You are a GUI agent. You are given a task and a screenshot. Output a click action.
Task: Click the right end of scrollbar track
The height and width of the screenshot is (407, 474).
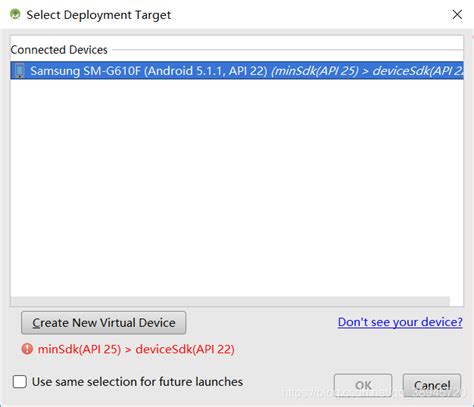(445, 301)
